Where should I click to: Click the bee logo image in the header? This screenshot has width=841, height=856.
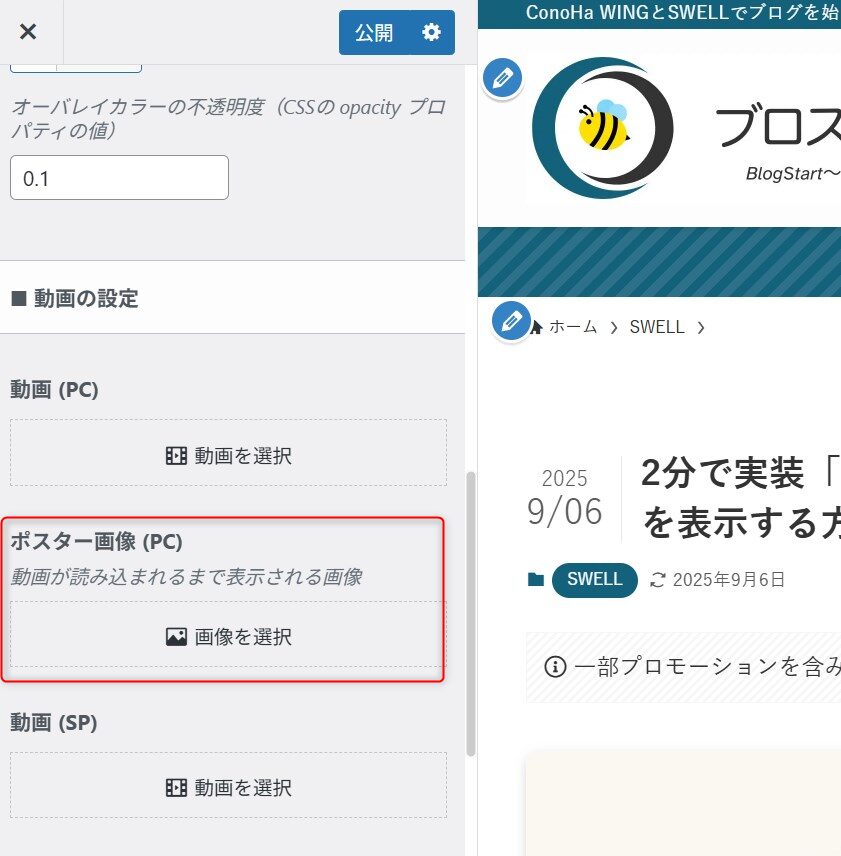click(602, 127)
